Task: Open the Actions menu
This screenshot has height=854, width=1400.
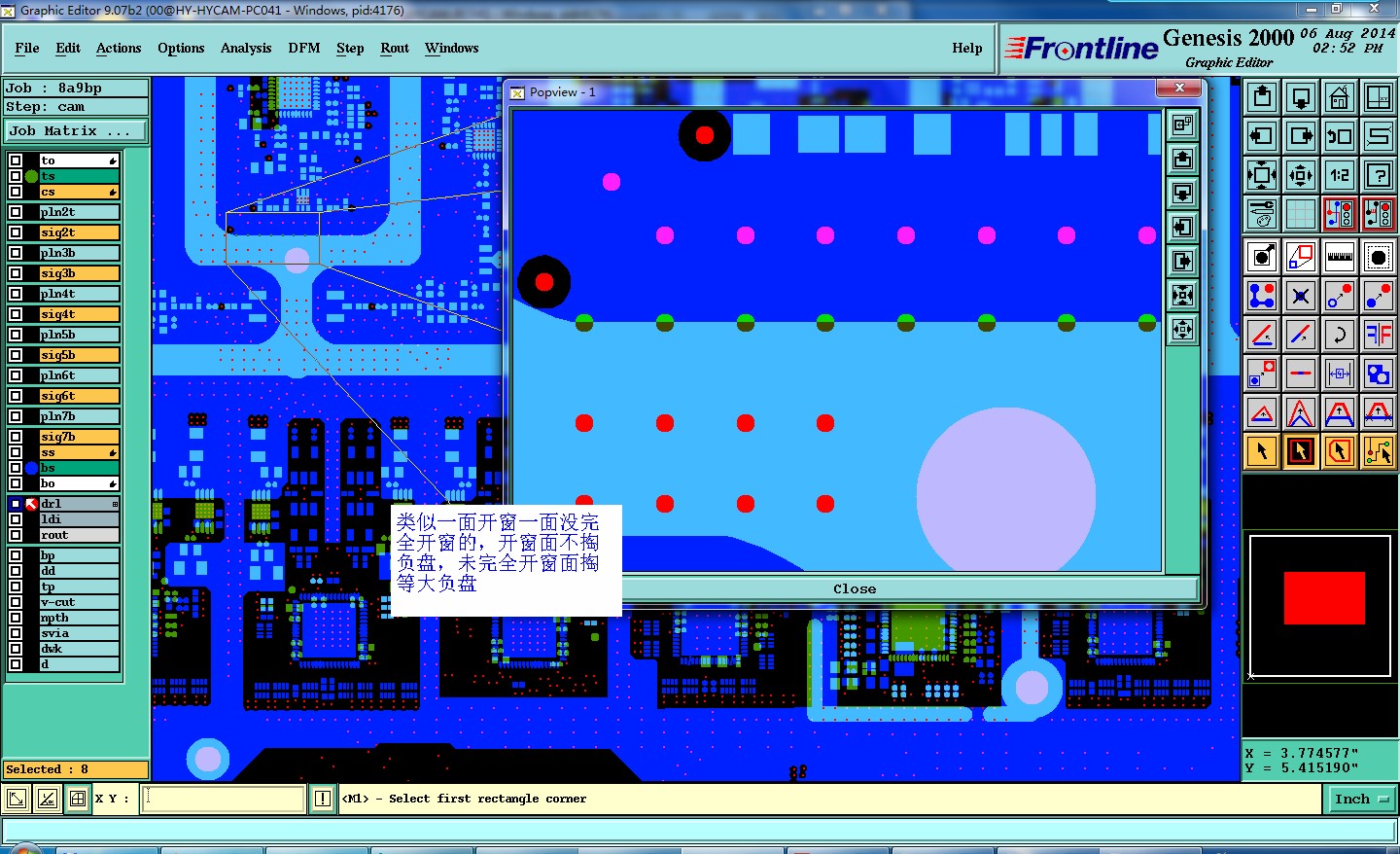Action: (119, 48)
